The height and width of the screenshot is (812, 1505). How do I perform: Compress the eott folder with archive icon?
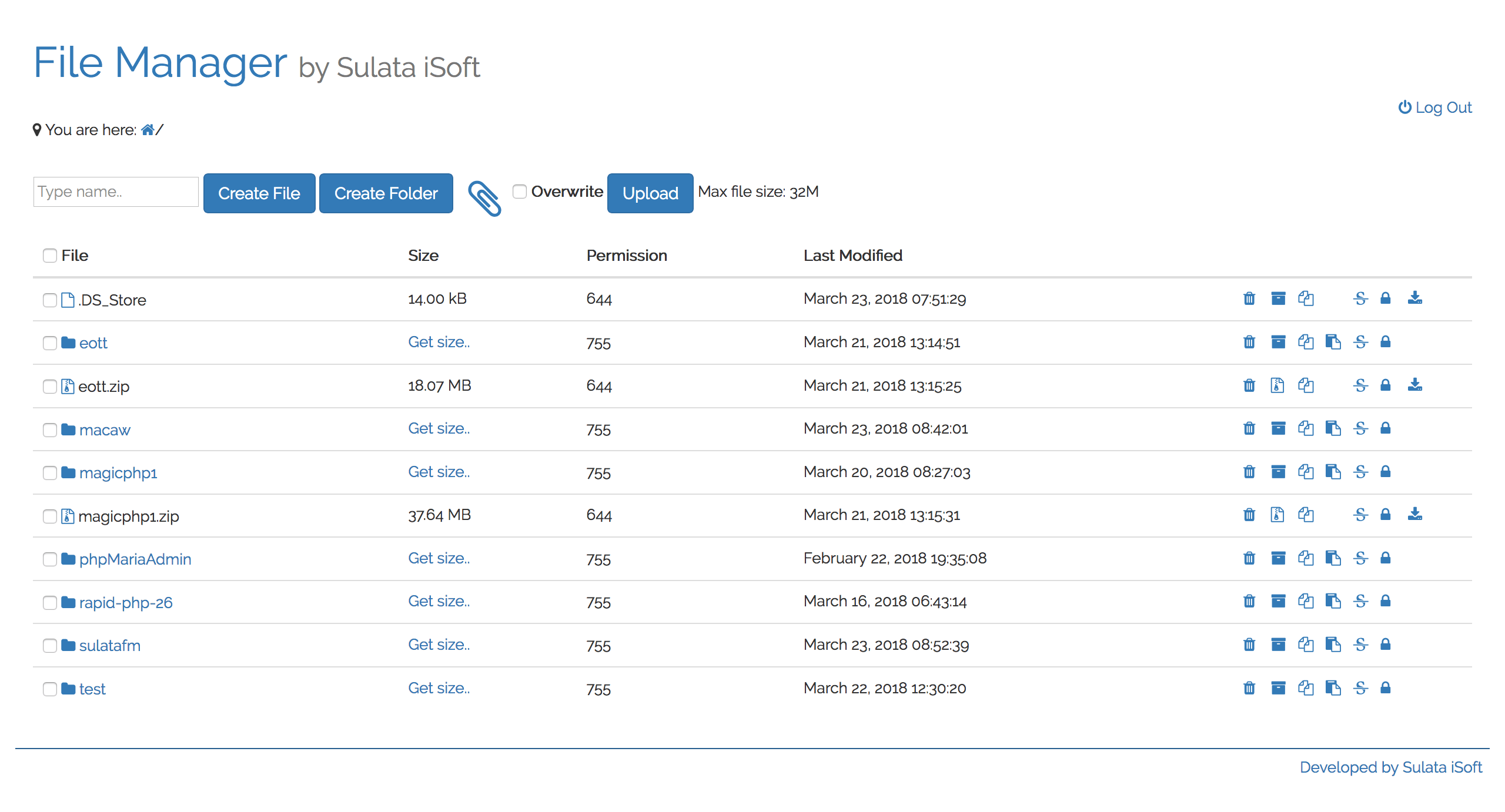(1278, 342)
